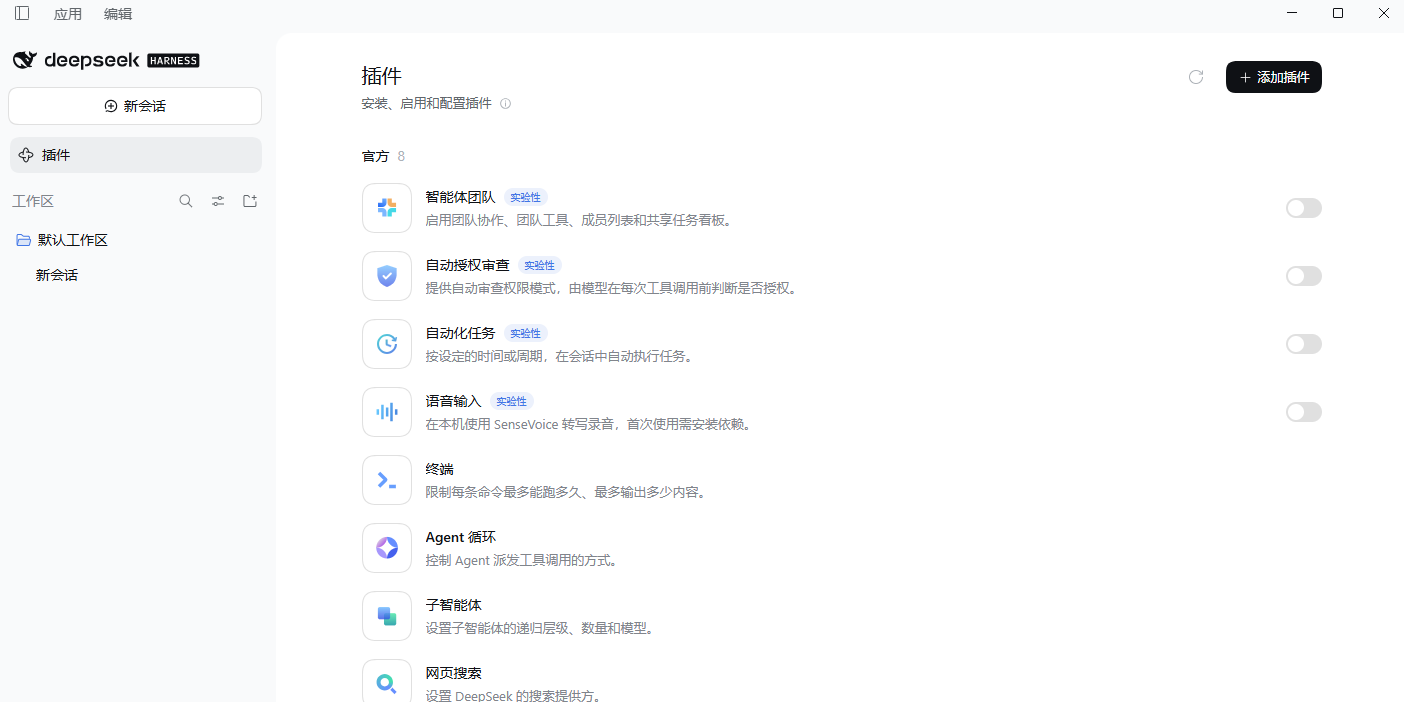The image size is (1404, 702).
Task: Open the 网页搜索 plugin title
Action: pos(454,673)
